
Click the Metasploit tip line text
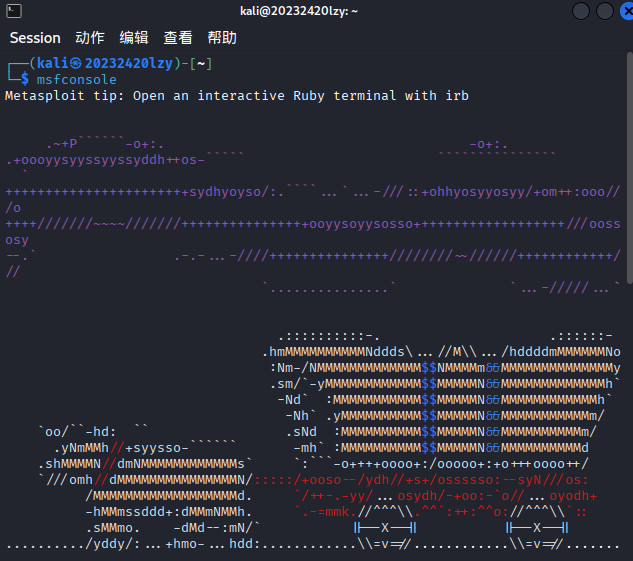click(x=237, y=96)
